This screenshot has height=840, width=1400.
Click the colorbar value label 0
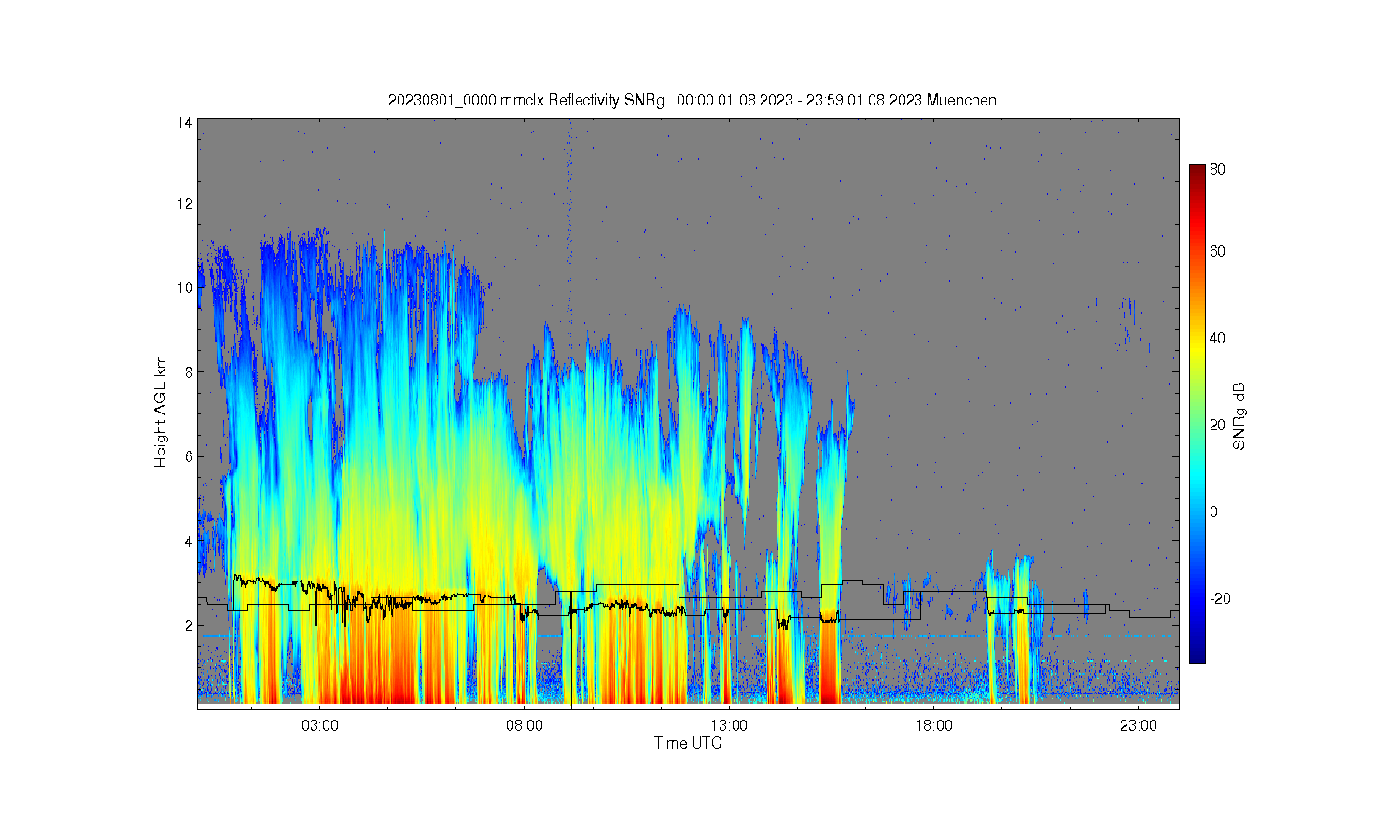pos(1213,511)
